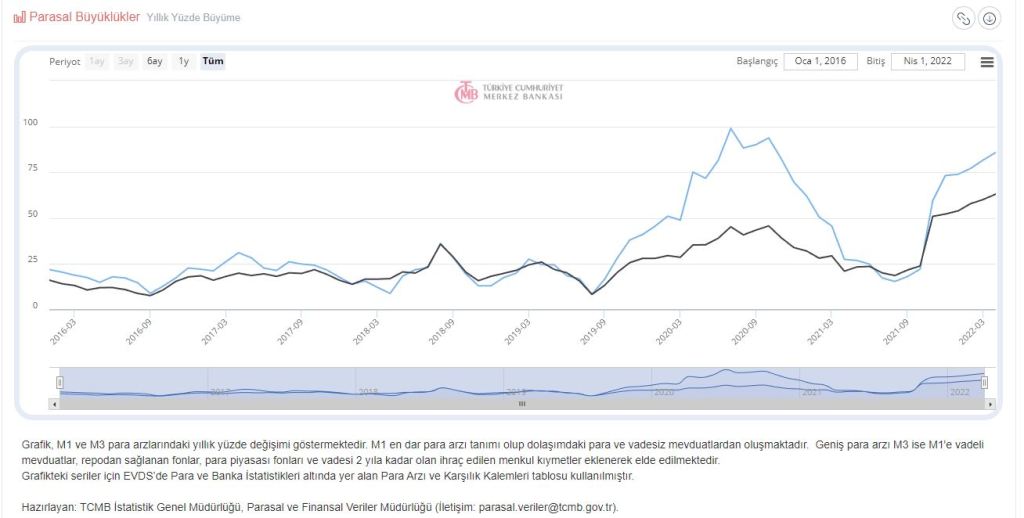Select the Tüm period option
Image resolution: width=1024 pixels, height=518 pixels.
point(213,61)
